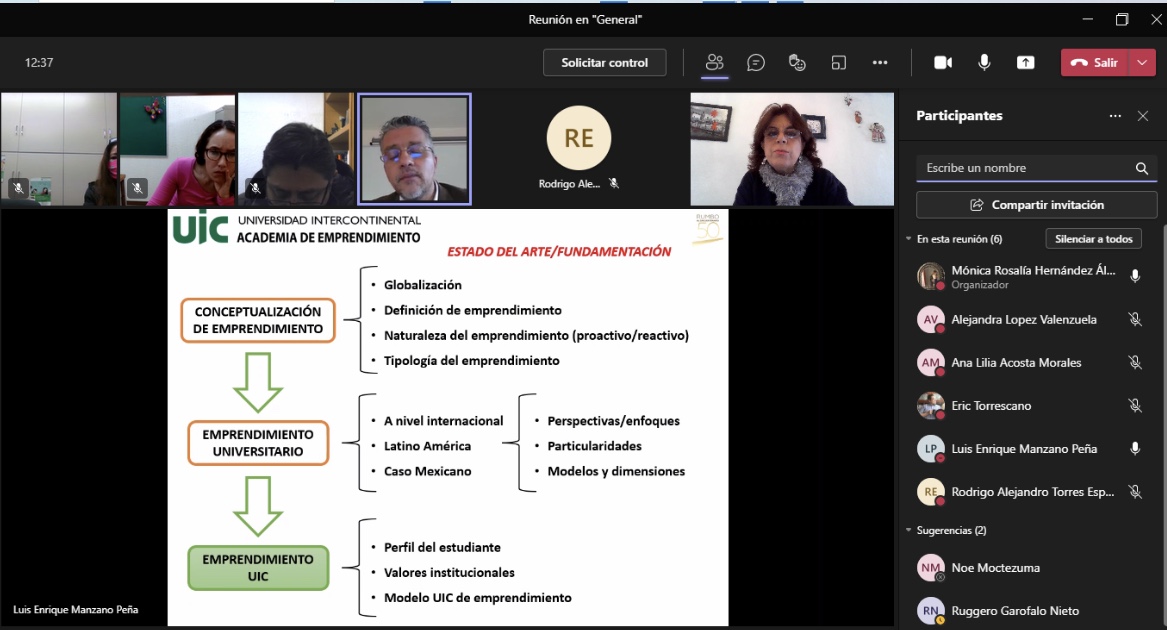The image size is (1167, 630).
Task: Click Alejandra Lopez Valenzuela muted mic icon
Action: (1135, 319)
